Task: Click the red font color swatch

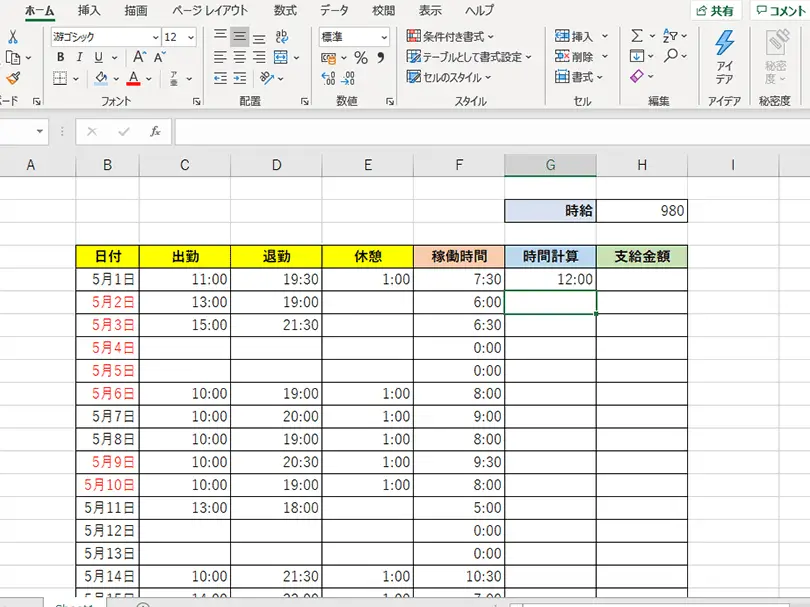Action: [133, 78]
